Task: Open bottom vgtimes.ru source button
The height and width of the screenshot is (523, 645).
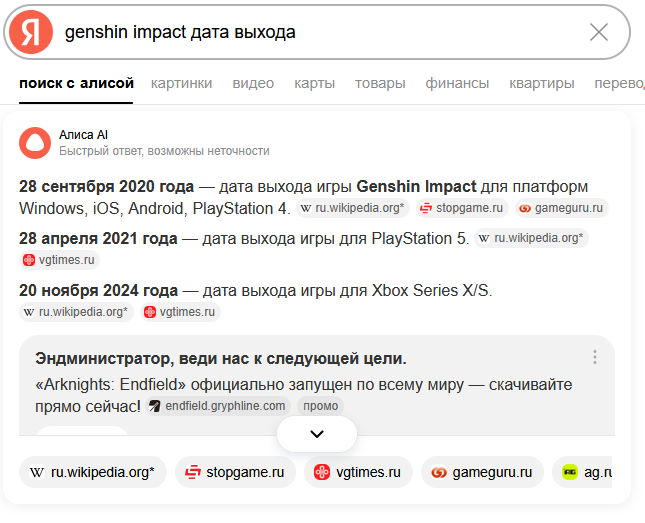Action: coord(358,472)
